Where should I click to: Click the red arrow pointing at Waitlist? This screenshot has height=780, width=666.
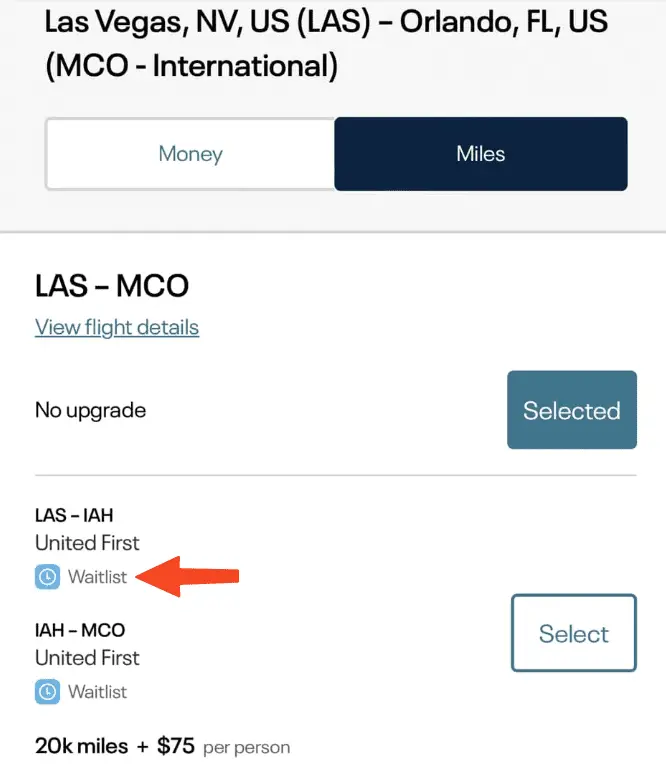[x=188, y=577]
